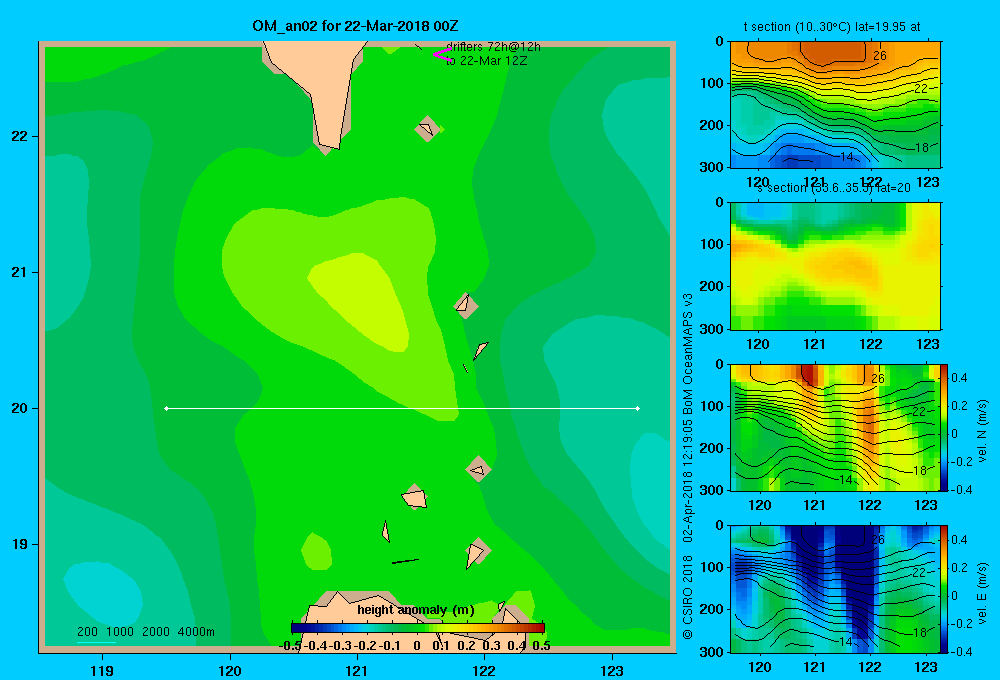Click the 'to 22-Mar 12Z' text
This screenshot has width=1000, height=680.
coord(487,61)
